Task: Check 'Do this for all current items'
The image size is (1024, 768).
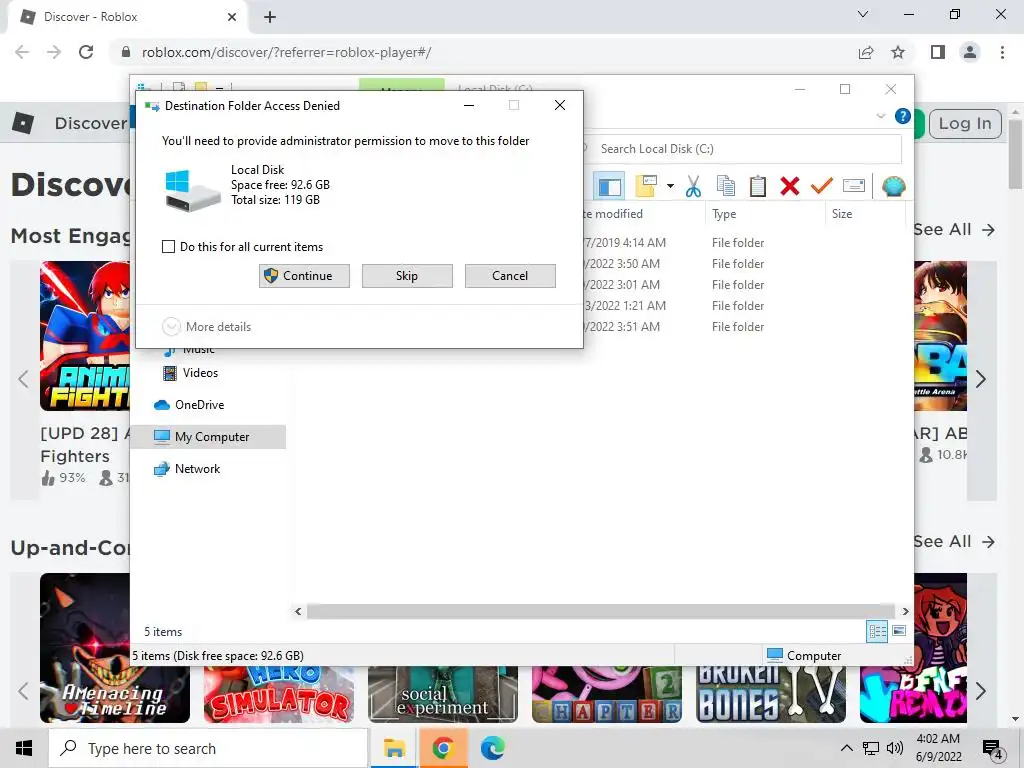Action: (168, 247)
